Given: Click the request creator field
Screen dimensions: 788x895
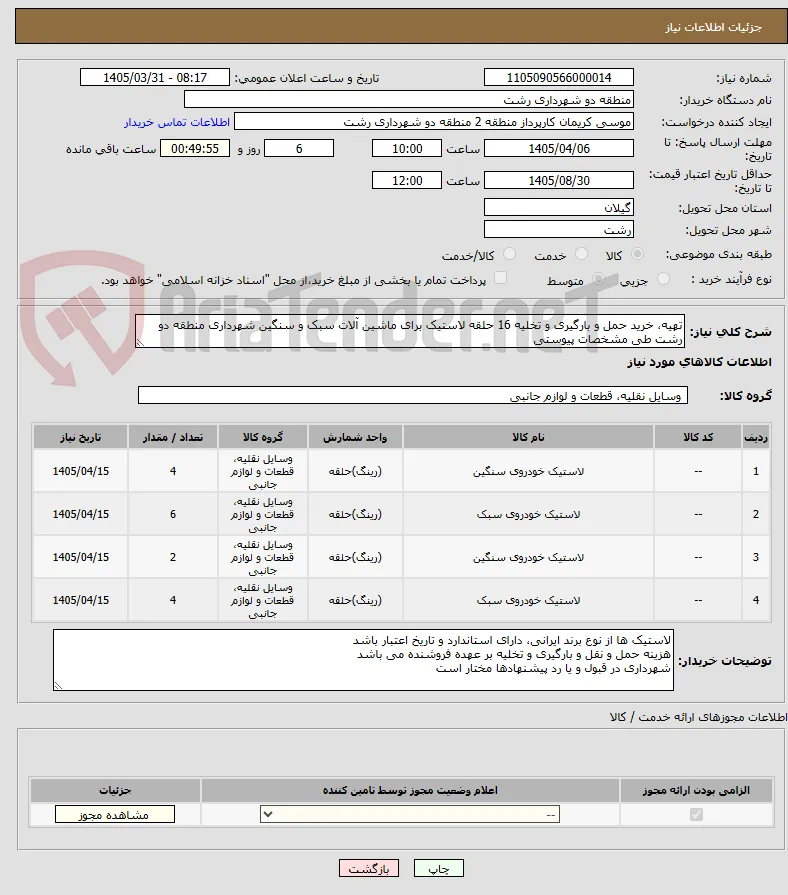Looking at the screenshot, I should (x=434, y=122).
